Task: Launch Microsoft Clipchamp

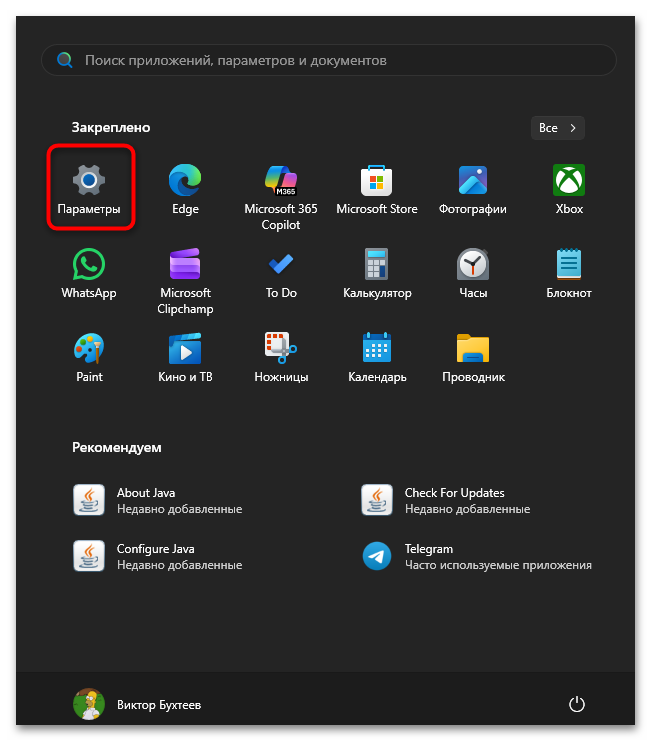Action: click(185, 281)
